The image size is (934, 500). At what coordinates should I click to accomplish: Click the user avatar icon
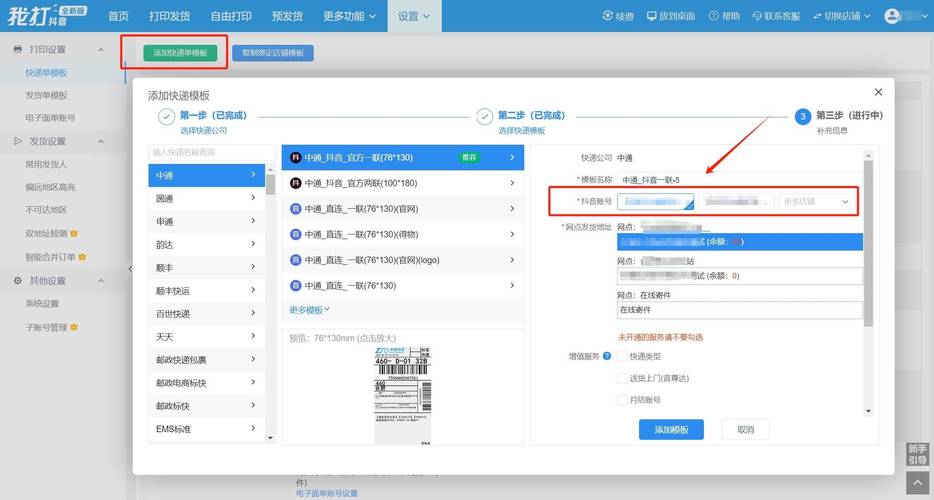(892, 16)
